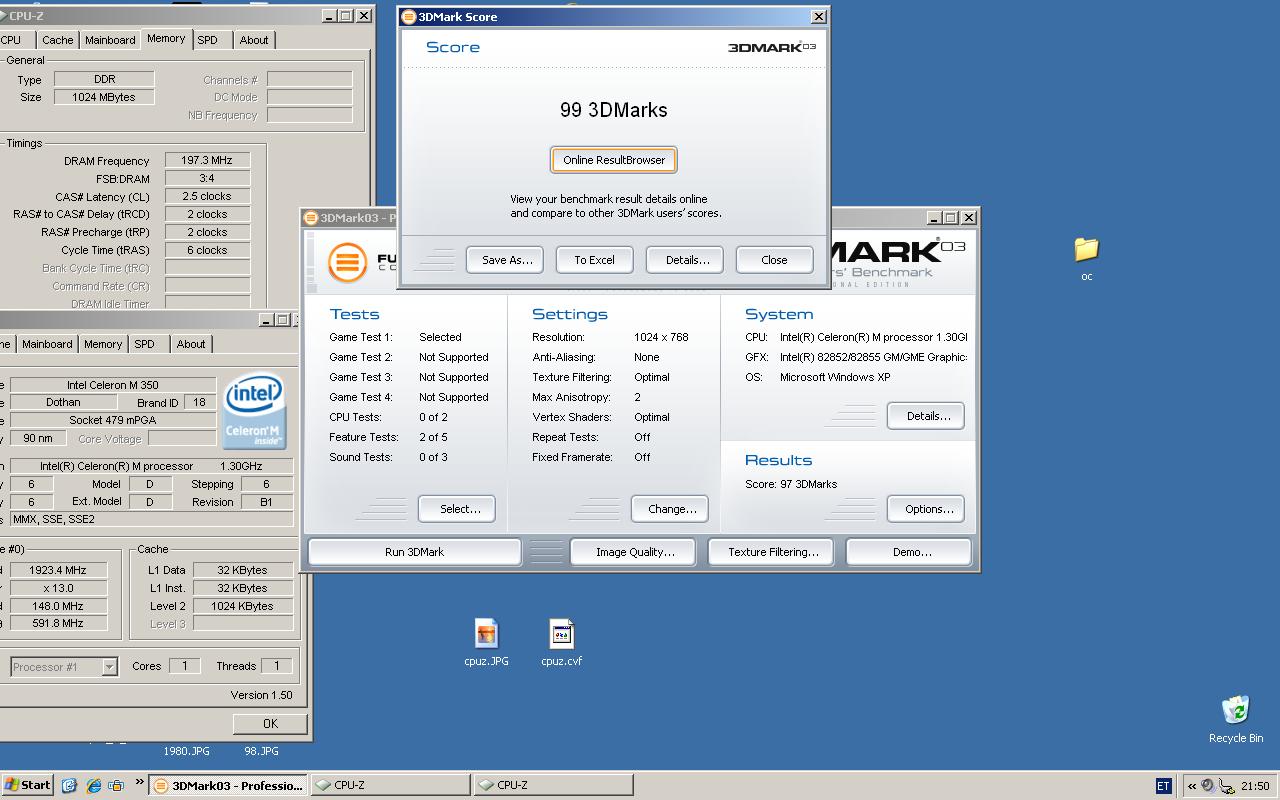Image resolution: width=1280 pixels, height=800 pixels.
Task: Click the Save As... button
Action: click(505, 260)
